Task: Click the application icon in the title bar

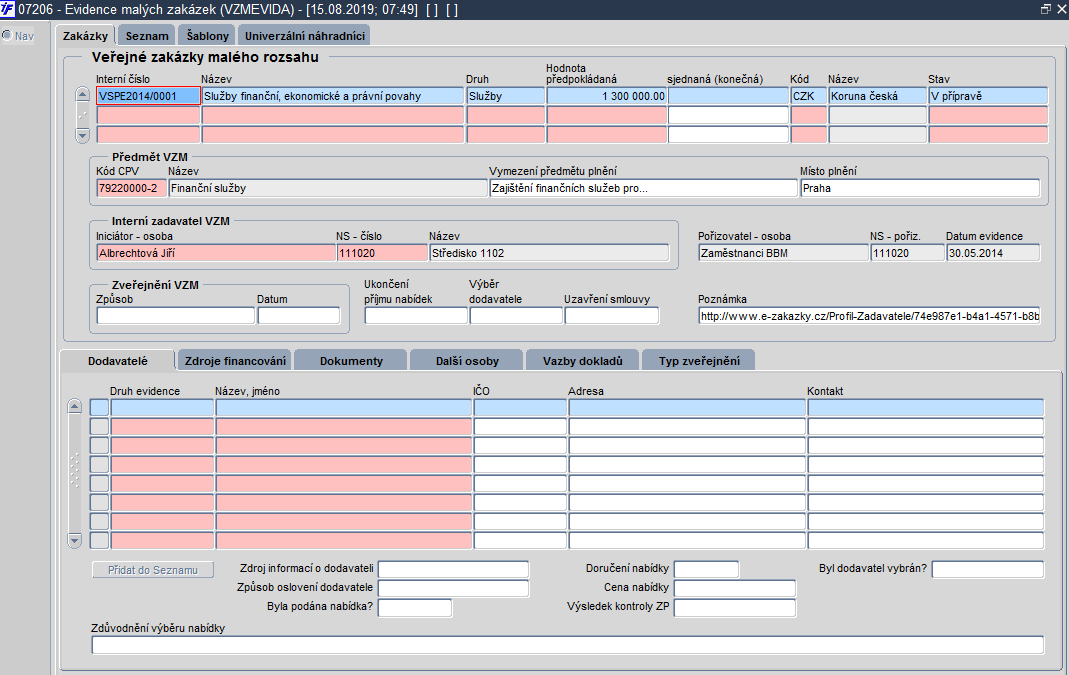Action: (x=7, y=10)
